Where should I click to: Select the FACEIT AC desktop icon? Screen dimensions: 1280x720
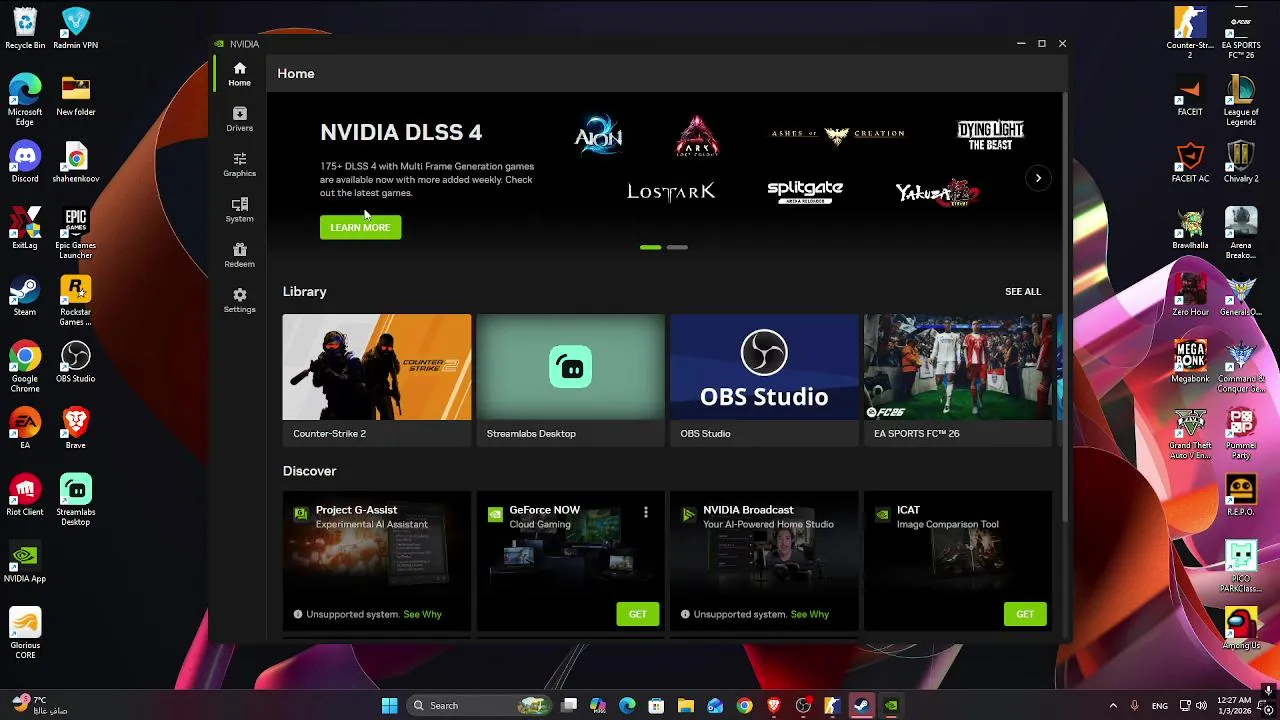1190,162
